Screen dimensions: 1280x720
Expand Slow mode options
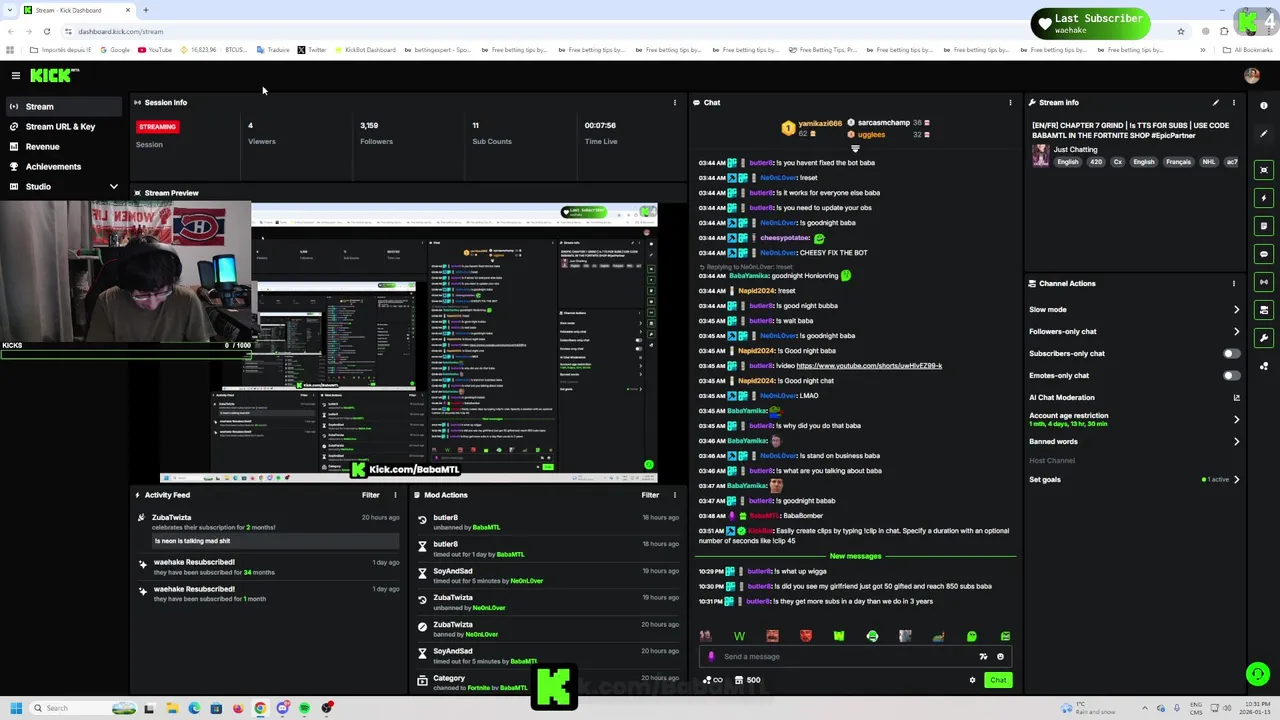tap(1236, 310)
